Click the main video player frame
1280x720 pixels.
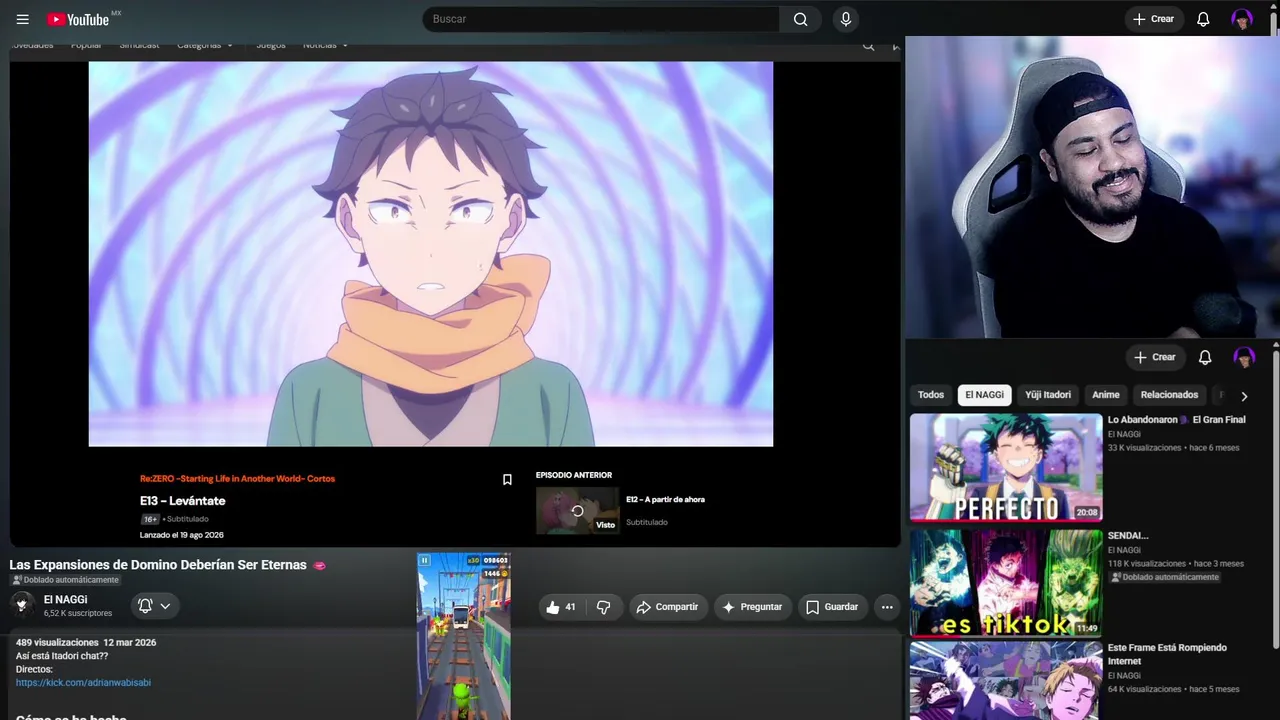431,254
